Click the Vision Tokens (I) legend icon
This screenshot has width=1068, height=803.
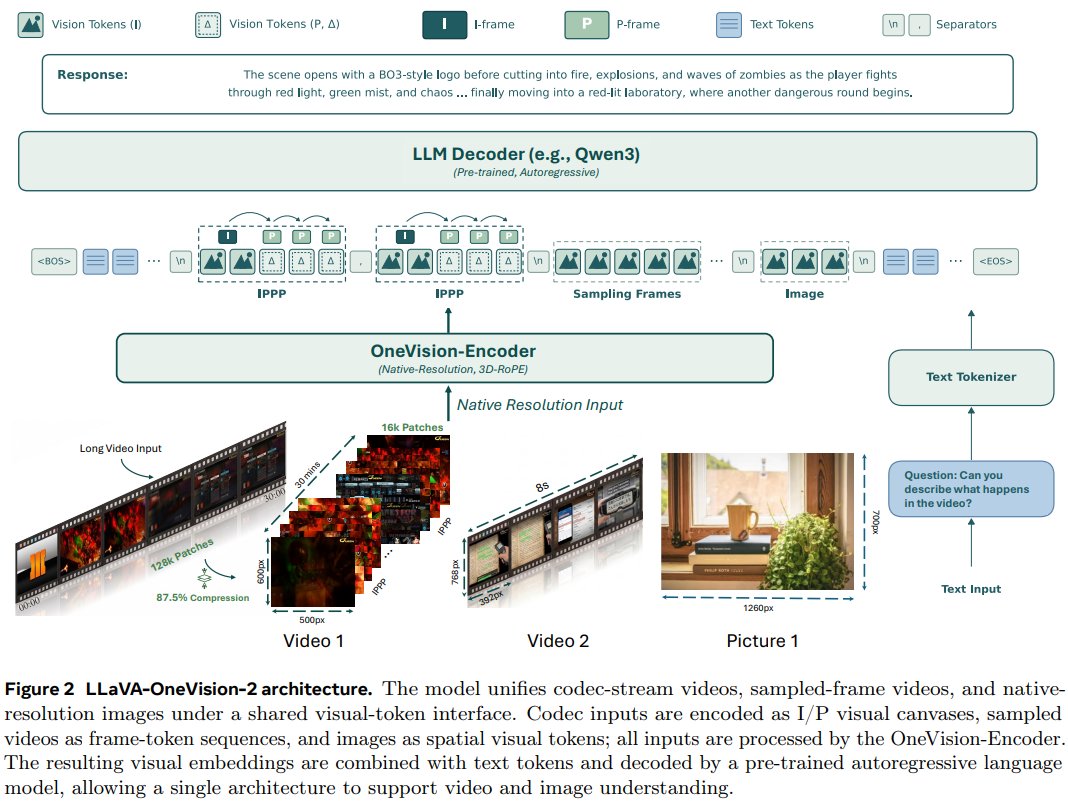(31, 25)
